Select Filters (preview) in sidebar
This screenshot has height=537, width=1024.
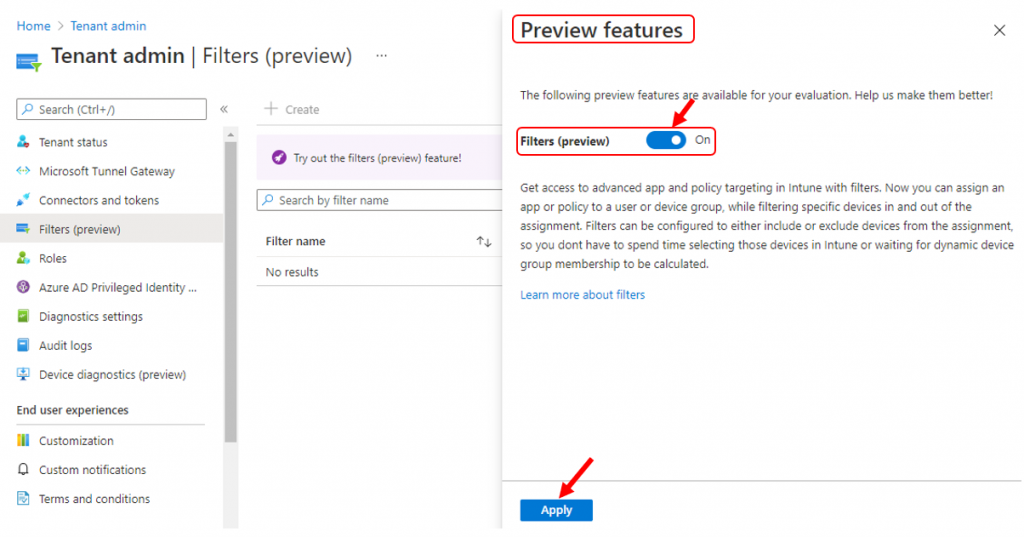coord(111,229)
